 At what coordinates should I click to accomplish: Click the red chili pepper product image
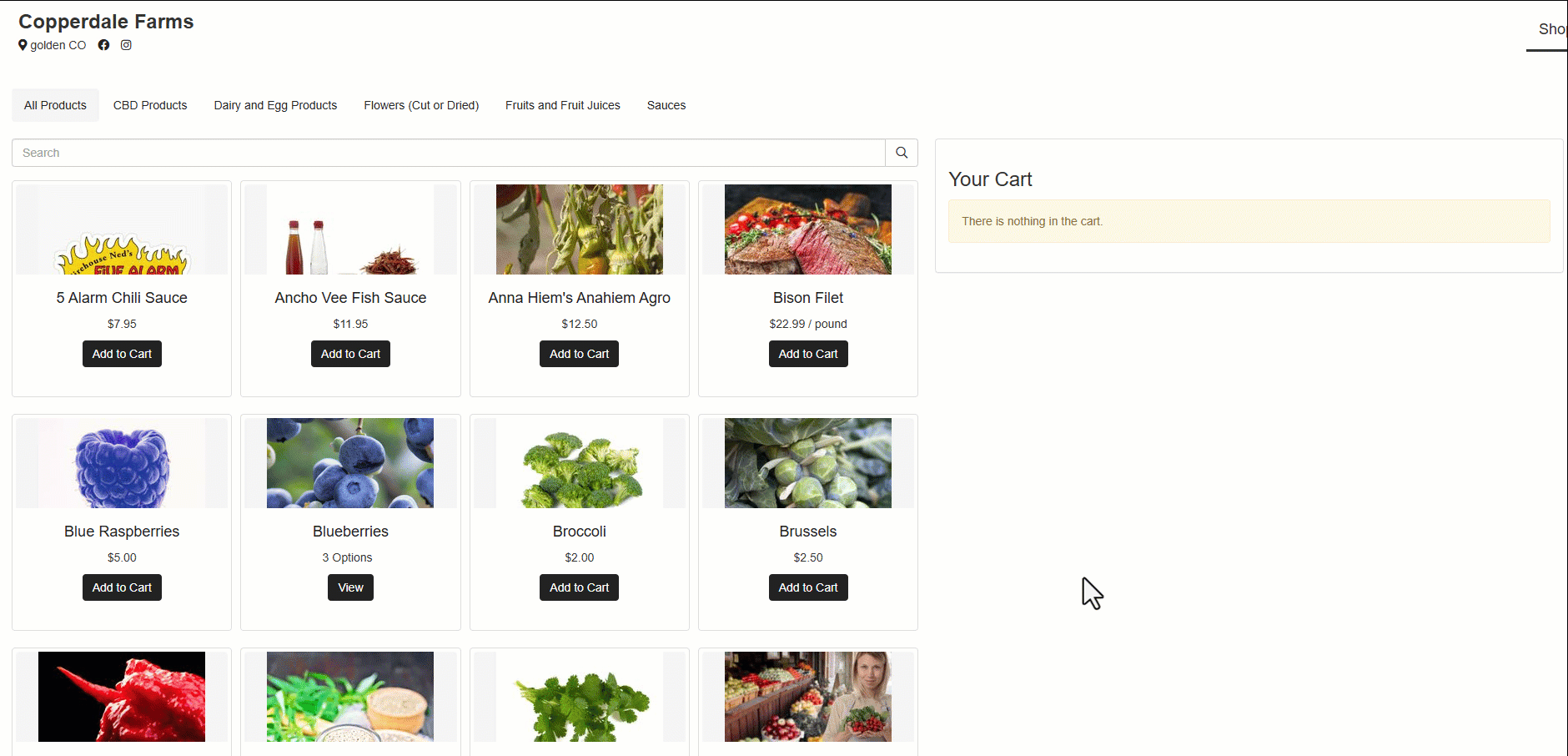122,697
